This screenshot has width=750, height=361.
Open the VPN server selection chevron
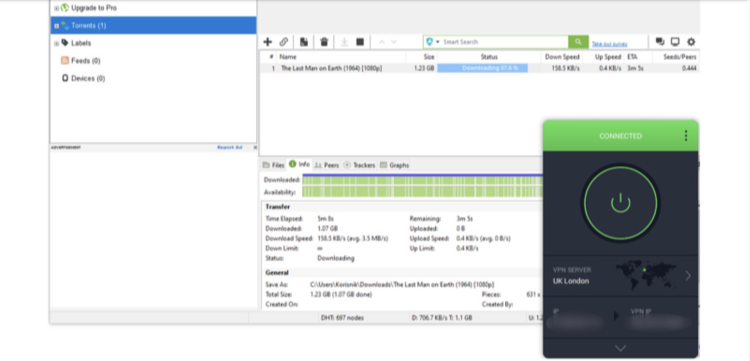[688, 276]
